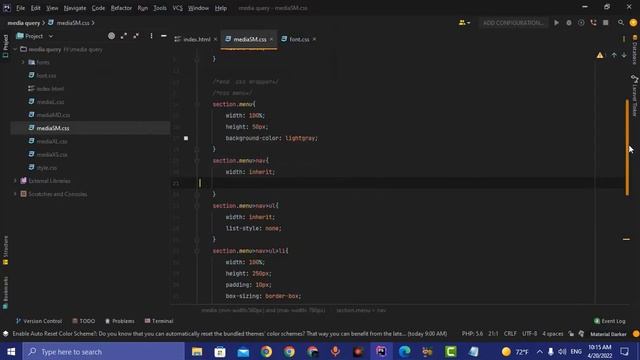Image resolution: width=640 pixels, height=360 pixels.
Task: Open the Navigate menu
Action: (75, 8)
